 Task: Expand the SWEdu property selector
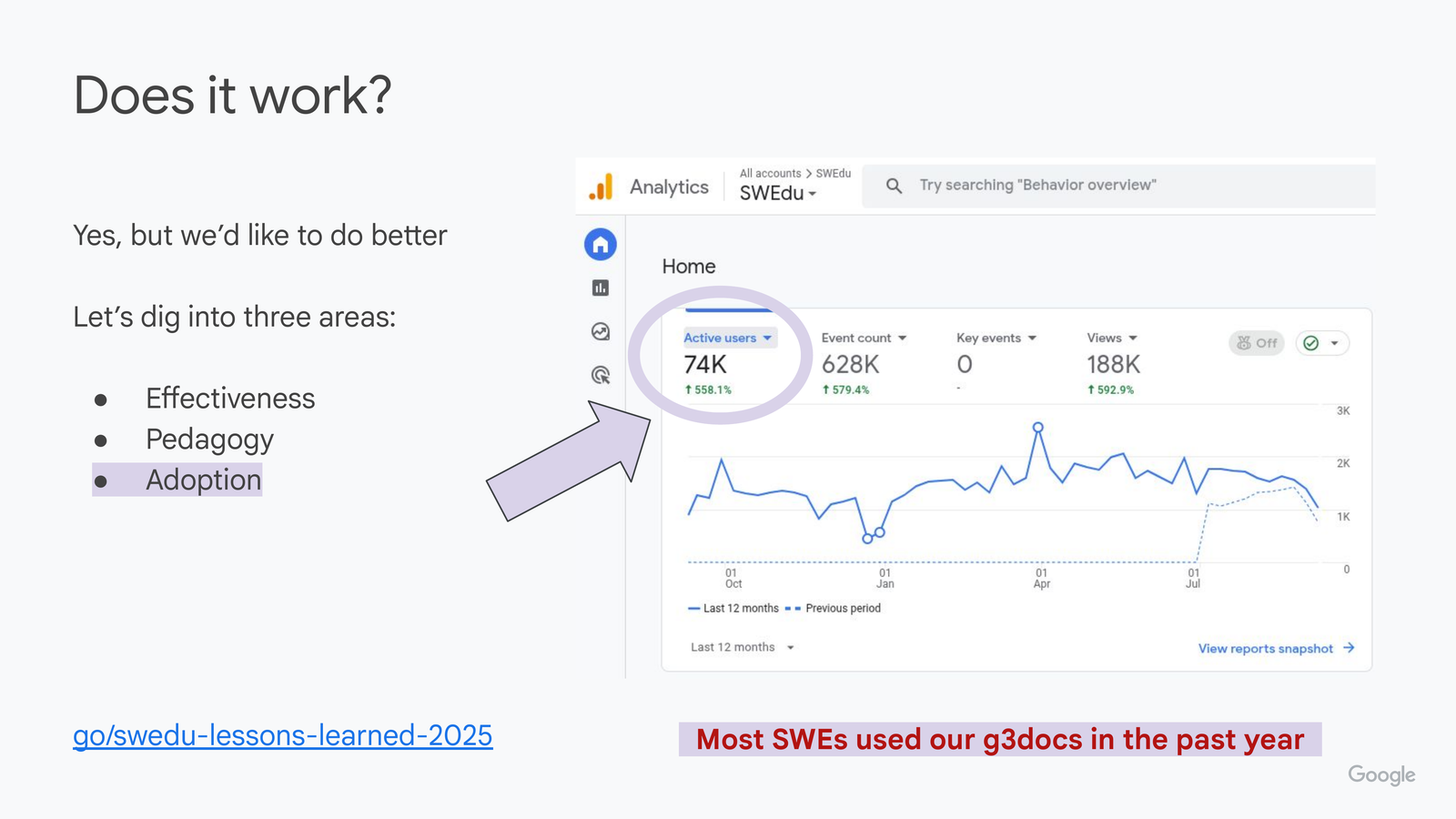(x=778, y=193)
